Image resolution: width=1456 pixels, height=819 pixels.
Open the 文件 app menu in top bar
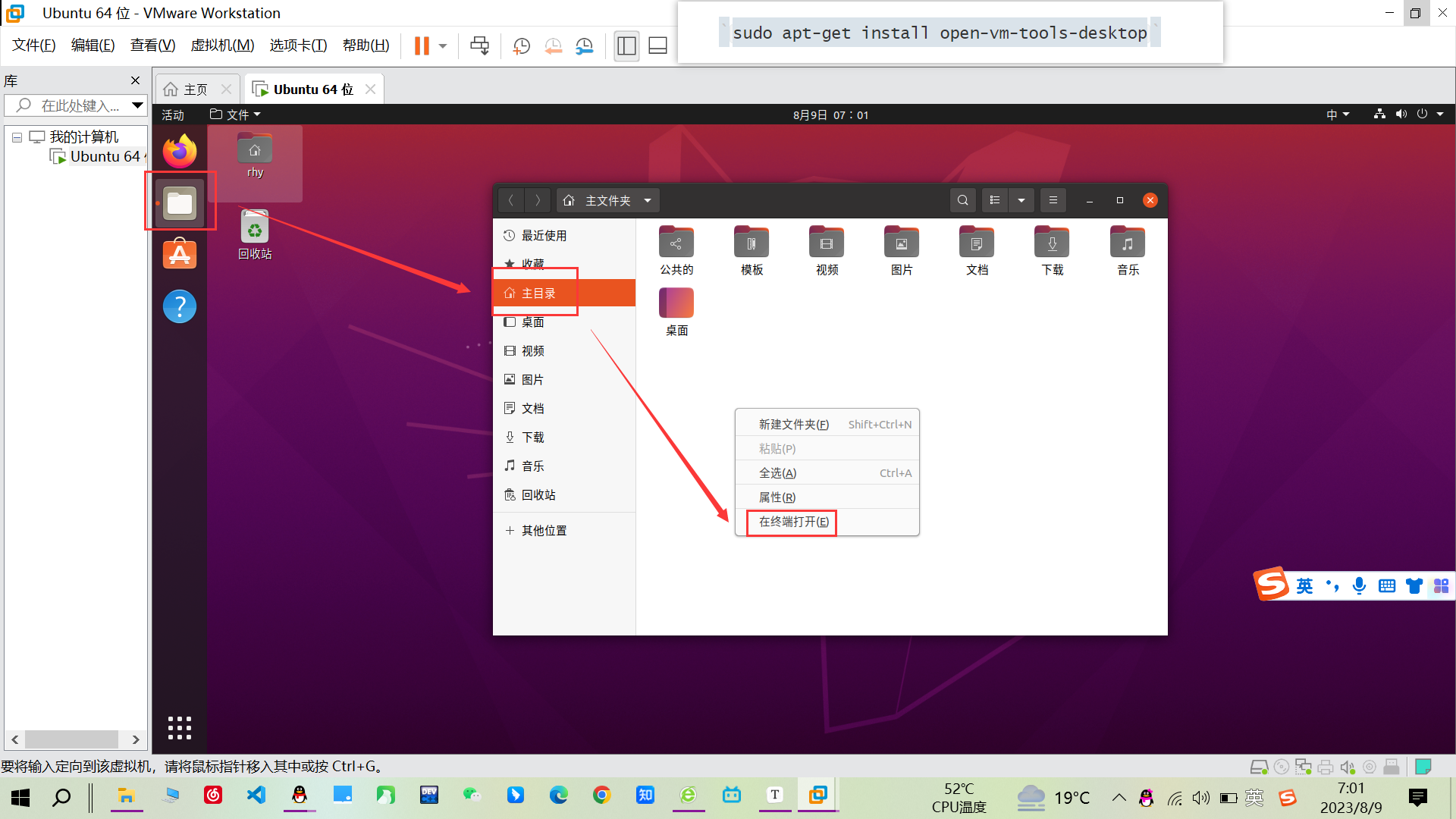(x=236, y=115)
